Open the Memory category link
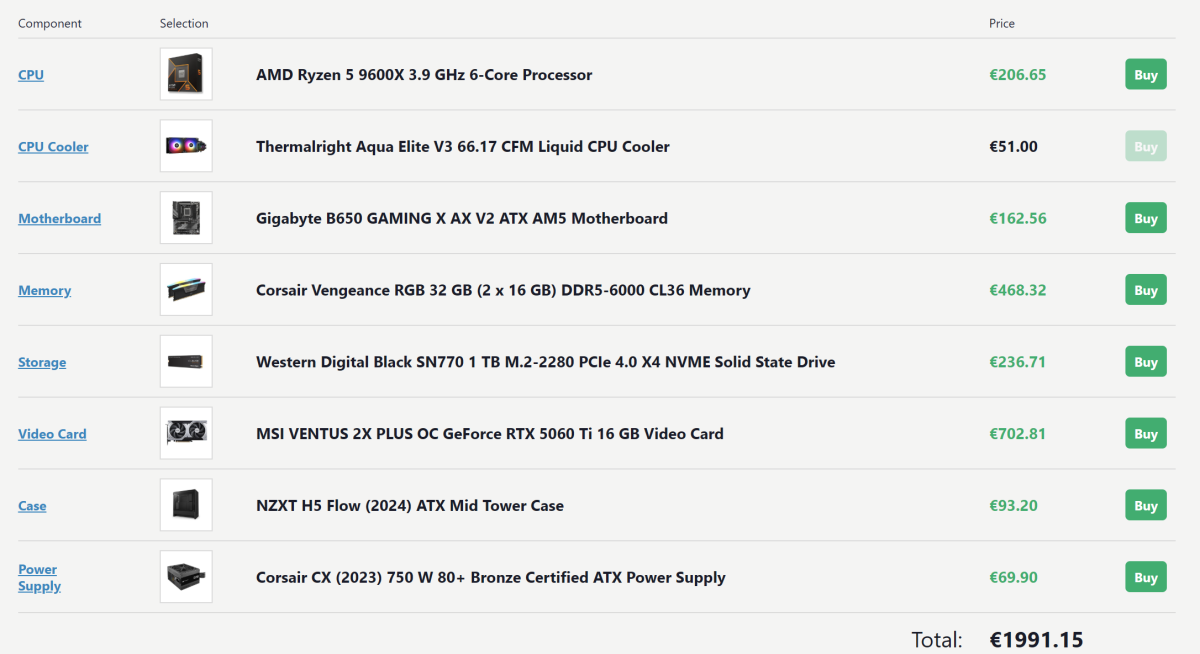The width and height of the screenshot is (1200, 654). point(44,291)
